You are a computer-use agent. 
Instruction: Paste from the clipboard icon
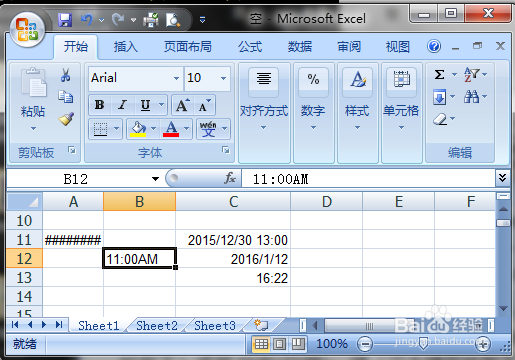[x=33, y=82]
